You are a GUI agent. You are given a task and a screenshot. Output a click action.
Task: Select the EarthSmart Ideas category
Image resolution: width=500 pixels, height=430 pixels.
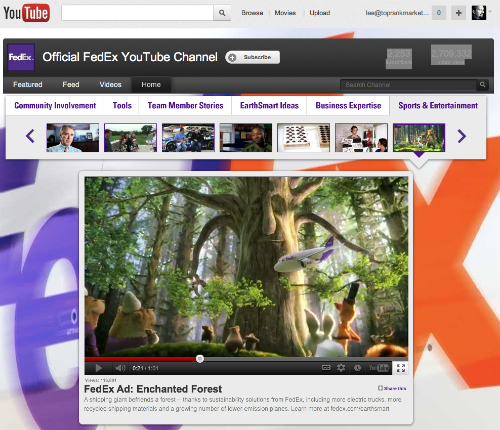click(x=269, y=106)
